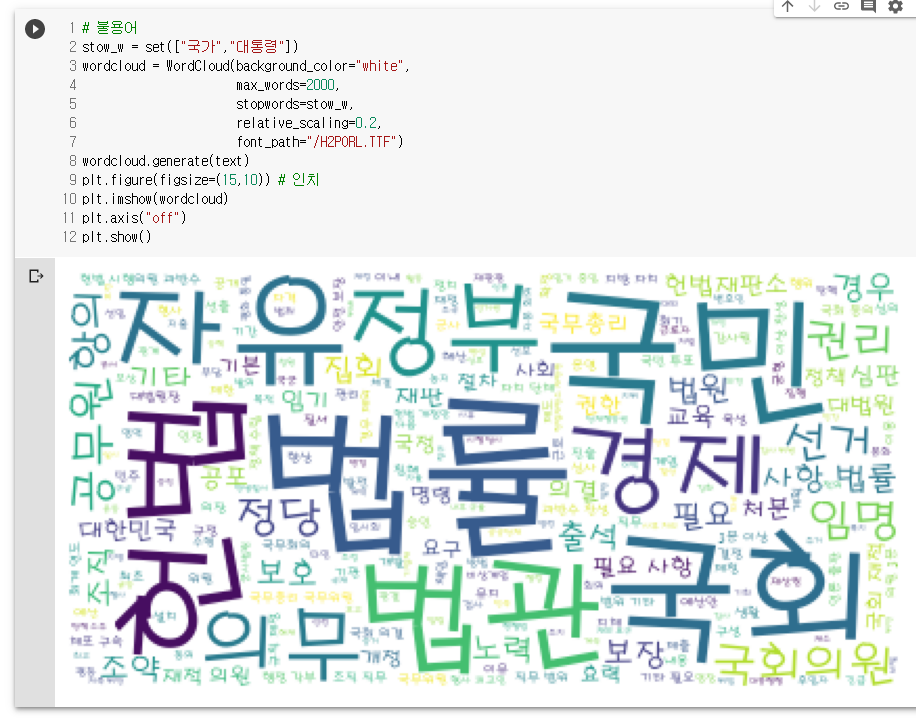Click the font_path '/H2PORL.TTF' string

coord(351,142)
